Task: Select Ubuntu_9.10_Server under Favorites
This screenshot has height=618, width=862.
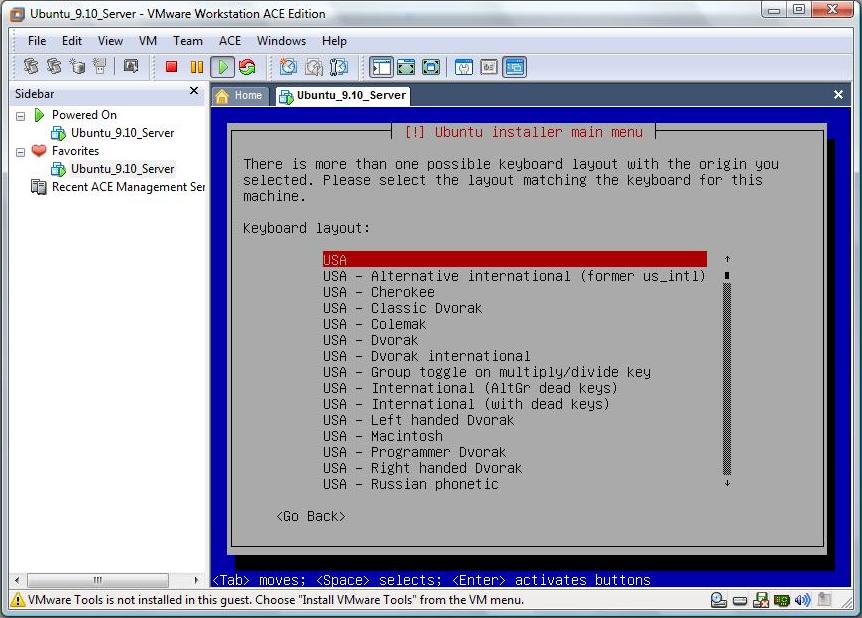Action: tap(122, 169)
